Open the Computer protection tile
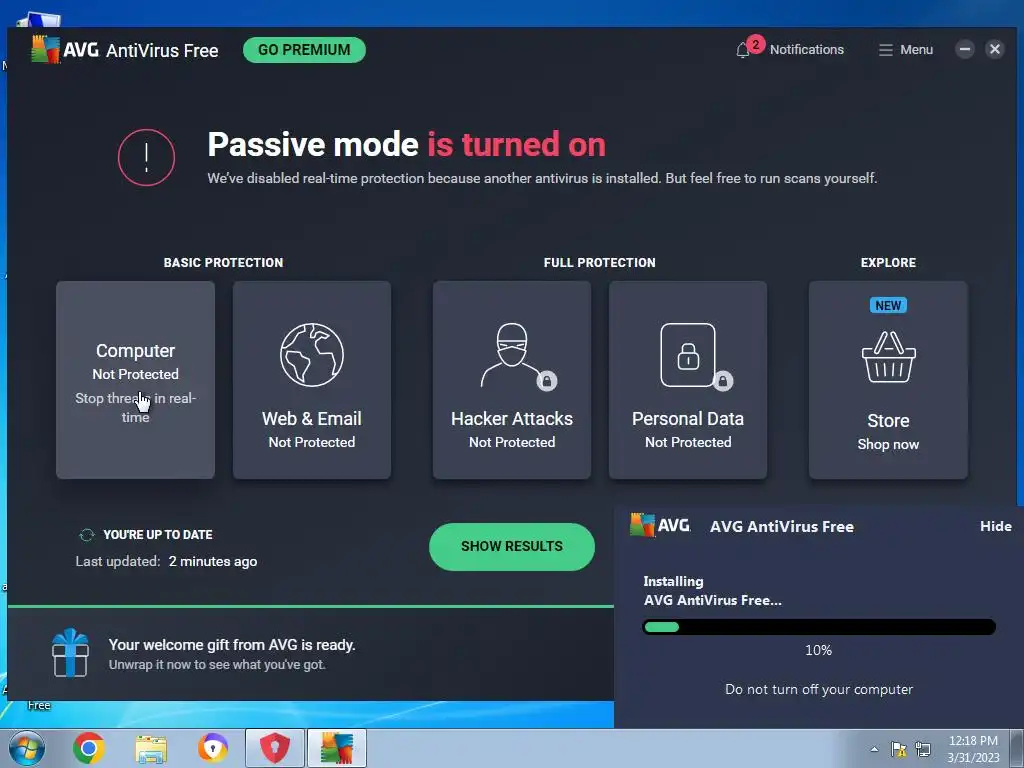 click(x=135, y=380)
